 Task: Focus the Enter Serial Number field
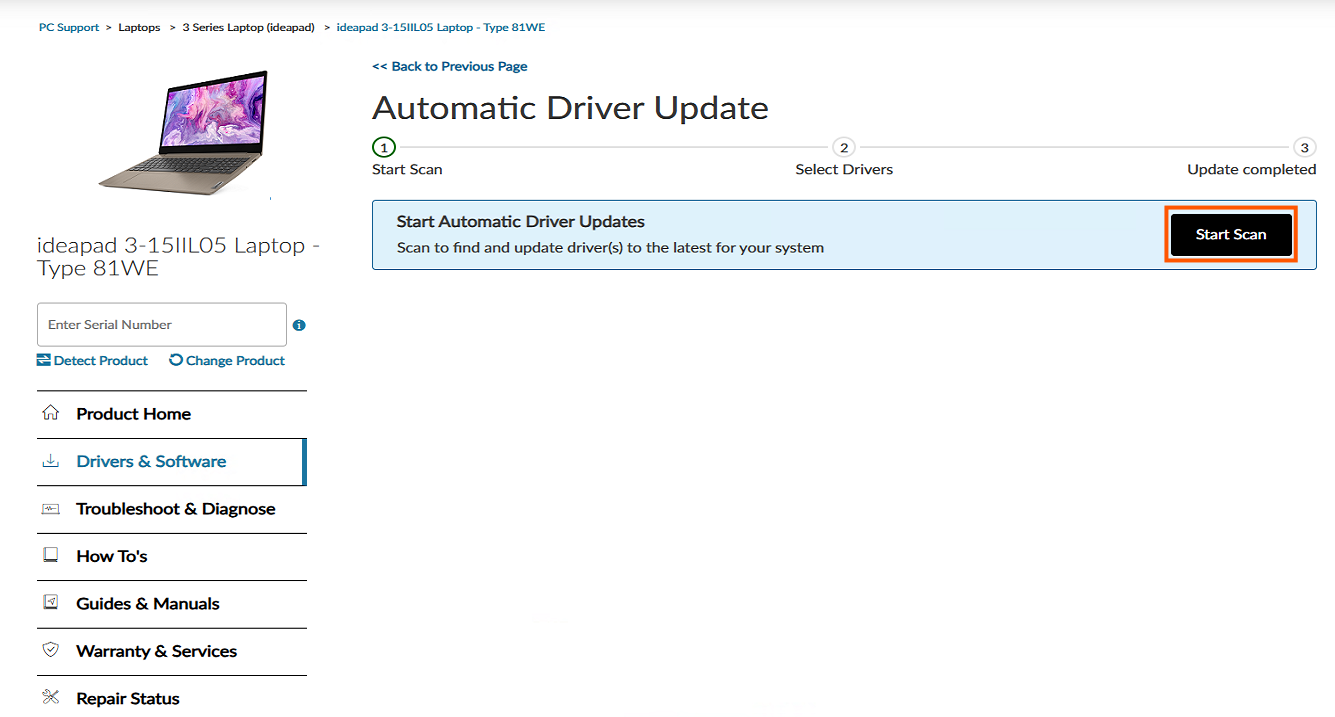coord(162,325)
